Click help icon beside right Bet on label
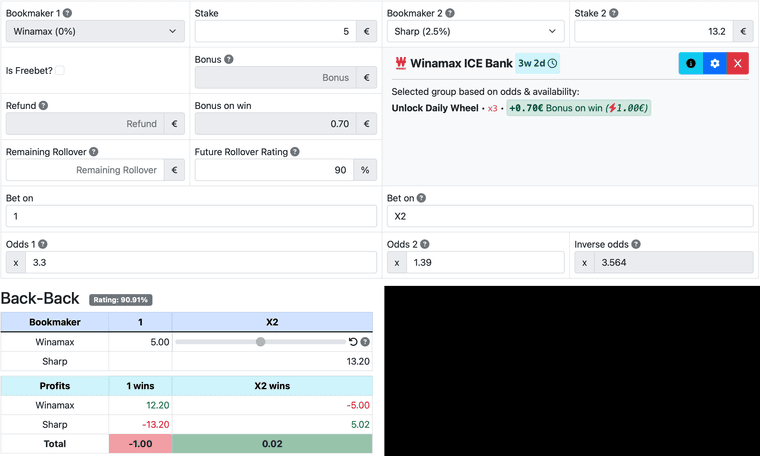This screenshot has width=760, height=456. point(421,198)
